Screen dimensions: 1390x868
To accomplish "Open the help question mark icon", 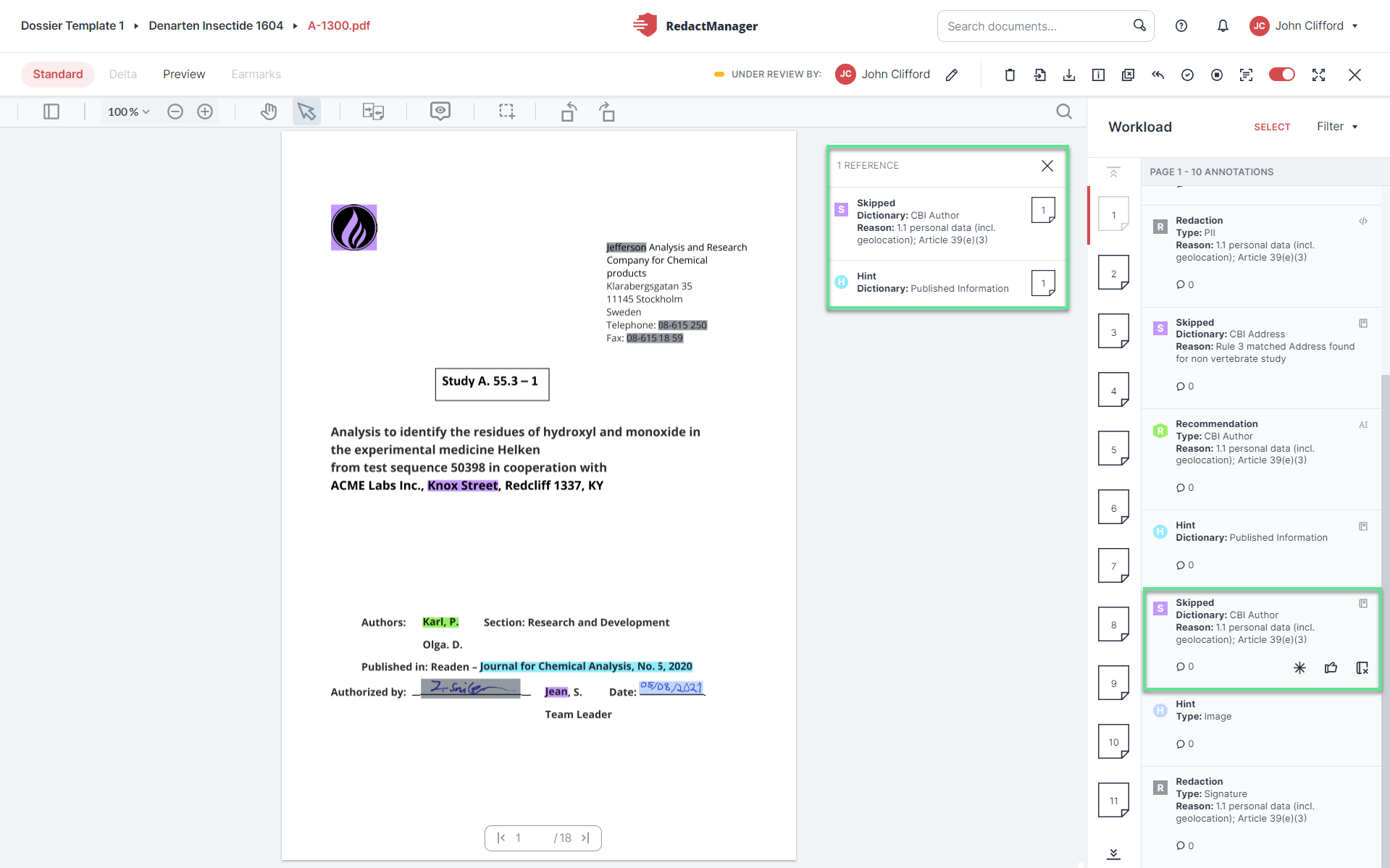I will 1181,26.
